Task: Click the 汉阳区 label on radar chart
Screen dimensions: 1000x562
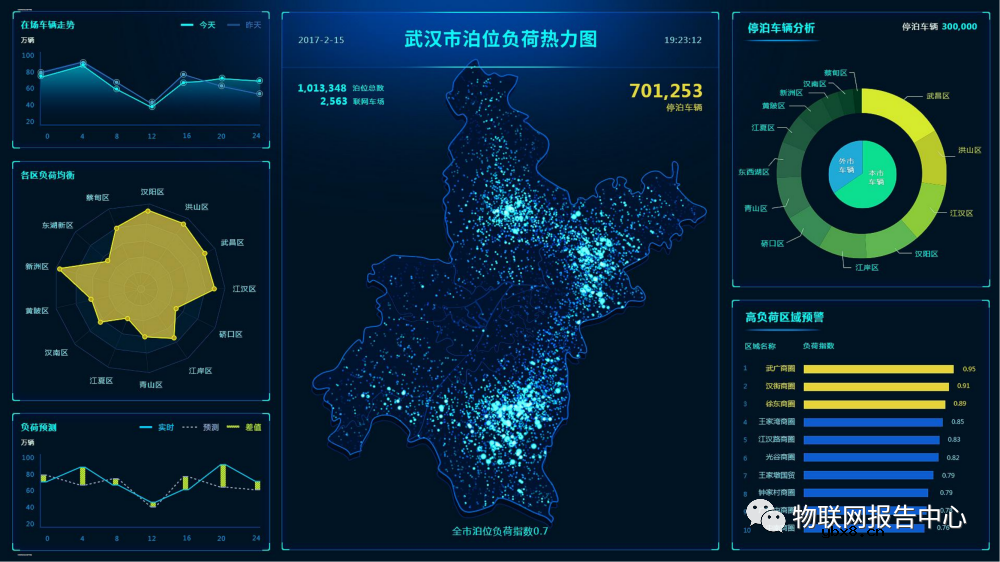Action: point(152,191)
